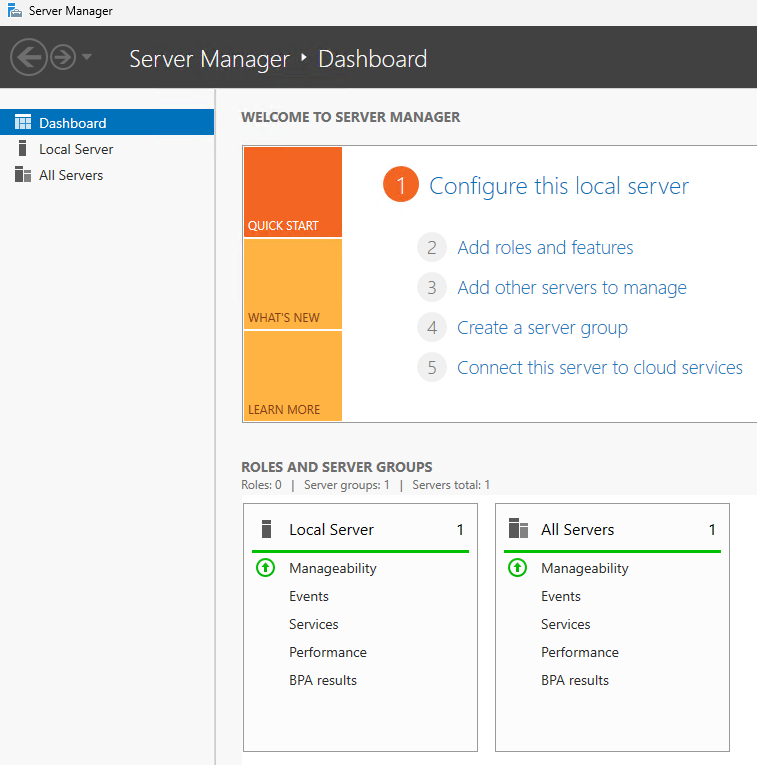
Task: Click the Local Server sidebar icon
Action: pyautogui.click(x=22, y=148)
